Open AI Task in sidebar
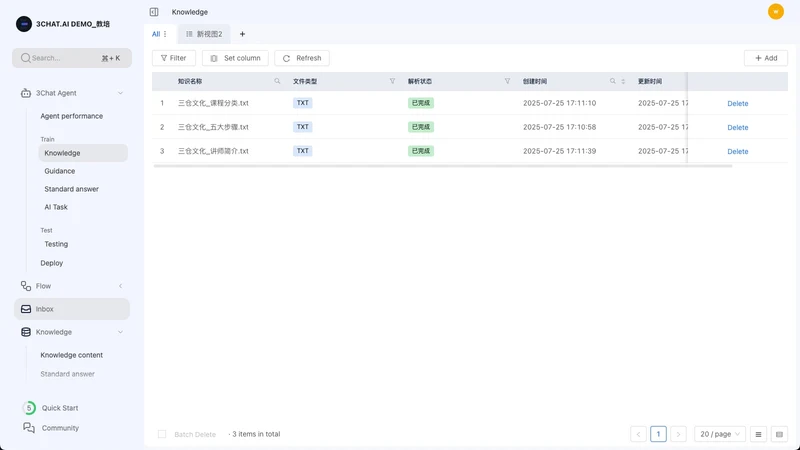The height and width of the screenshot is (450, 800). [56, 207]
